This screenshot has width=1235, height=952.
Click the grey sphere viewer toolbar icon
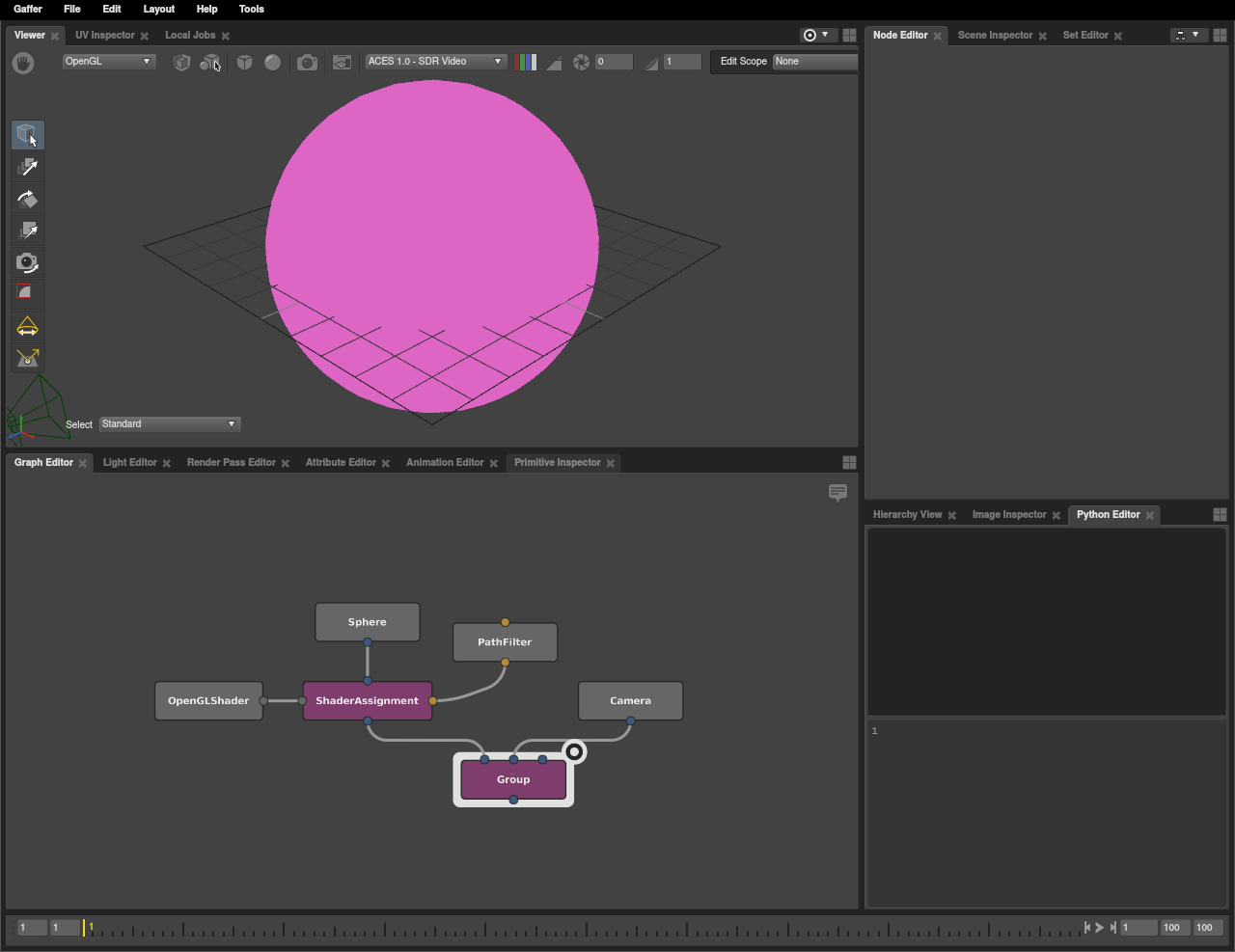[x=273, y=62]
